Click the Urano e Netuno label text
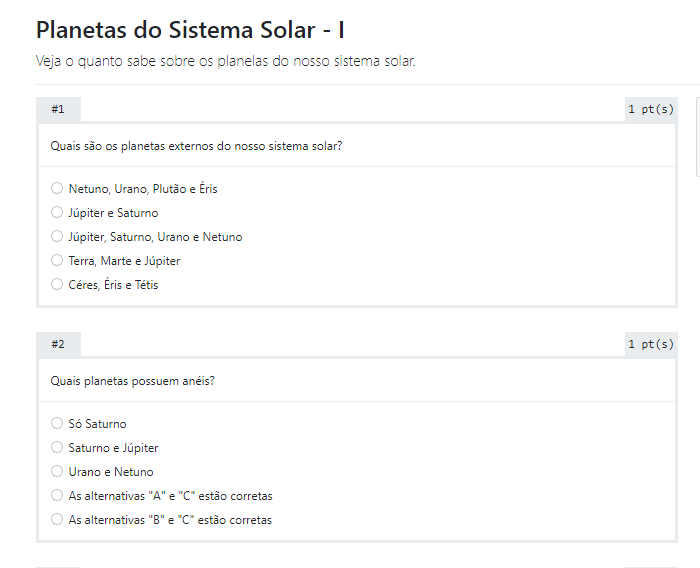The image size is (700, 568). [111, 472]
